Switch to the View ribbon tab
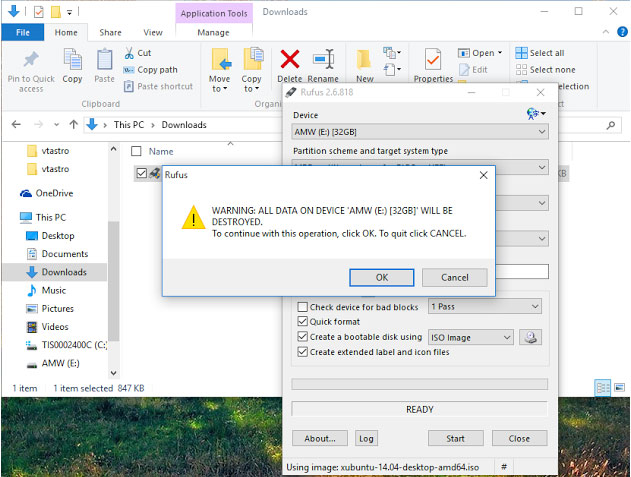 pos(153,33)
